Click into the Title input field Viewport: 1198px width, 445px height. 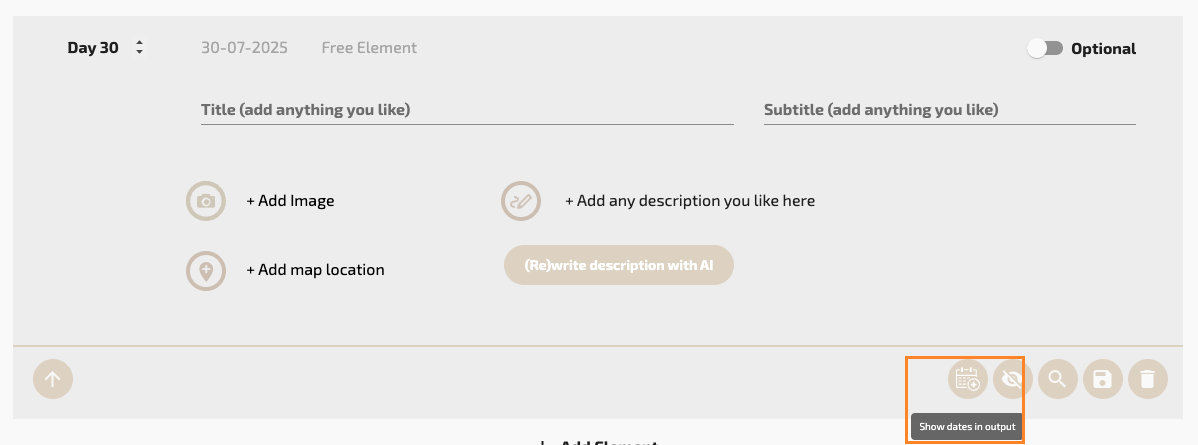(x=467, y=110)
